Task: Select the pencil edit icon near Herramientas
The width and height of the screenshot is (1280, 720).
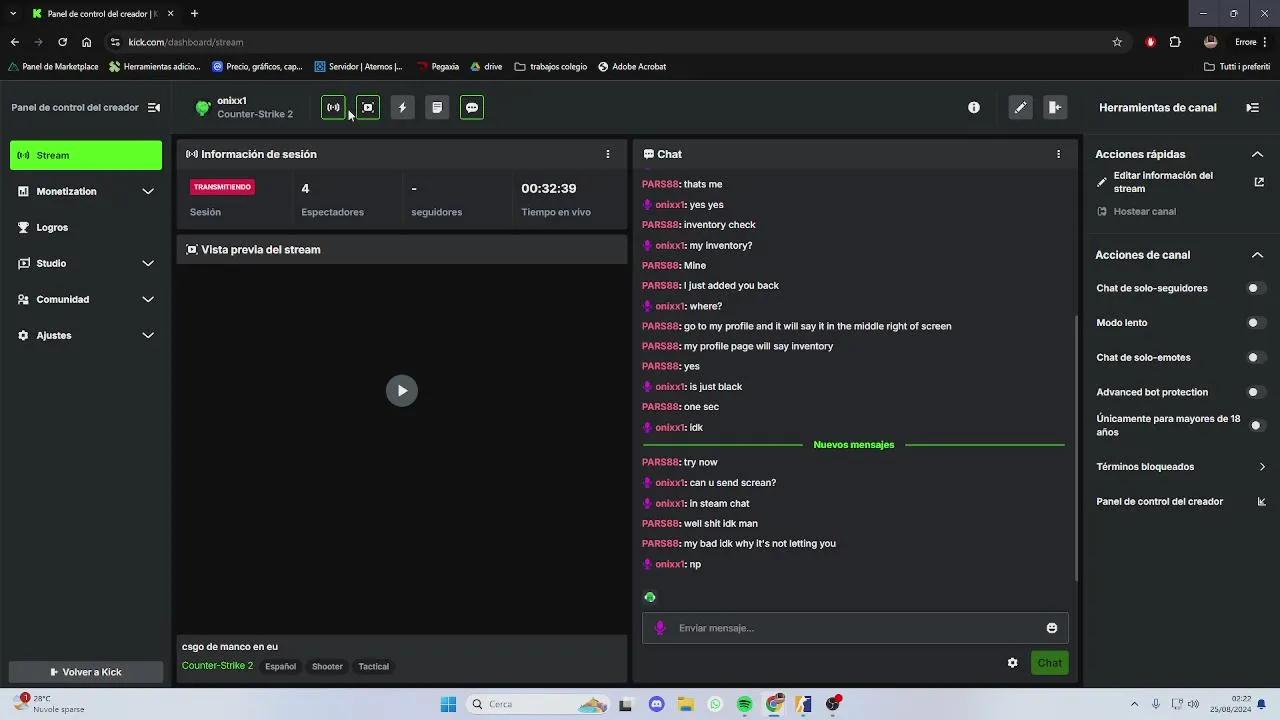Action: click(x=1020, y=107)
